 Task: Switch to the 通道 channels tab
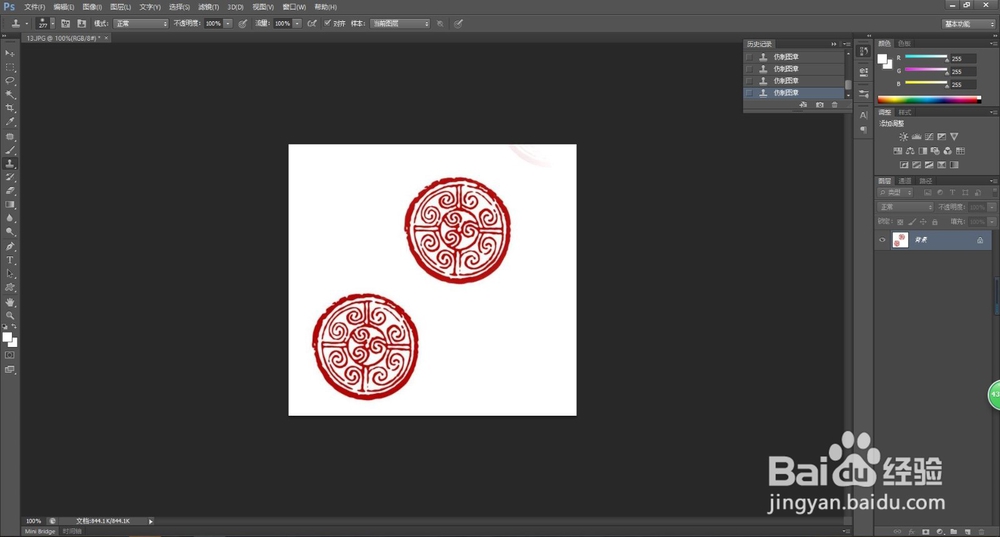click(905, 181)
